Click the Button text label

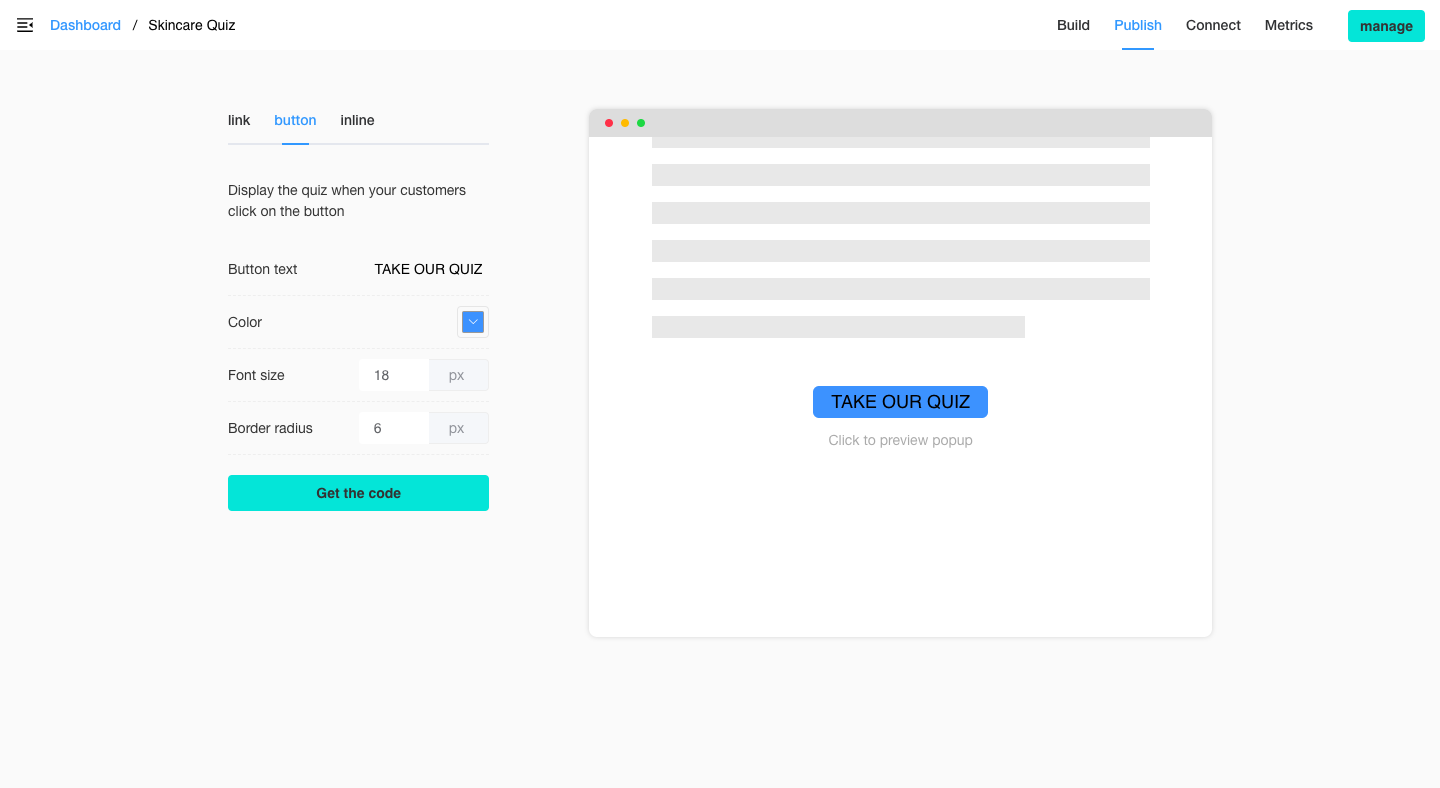pos(262,269)
